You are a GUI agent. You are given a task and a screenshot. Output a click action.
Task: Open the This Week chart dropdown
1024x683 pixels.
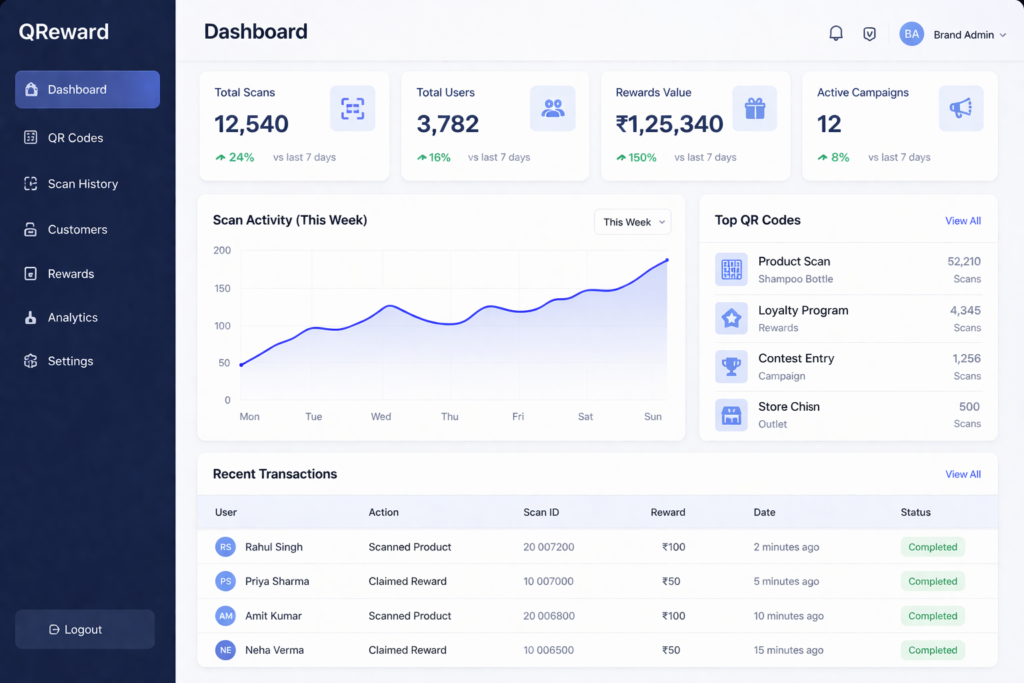pos(632,222)
